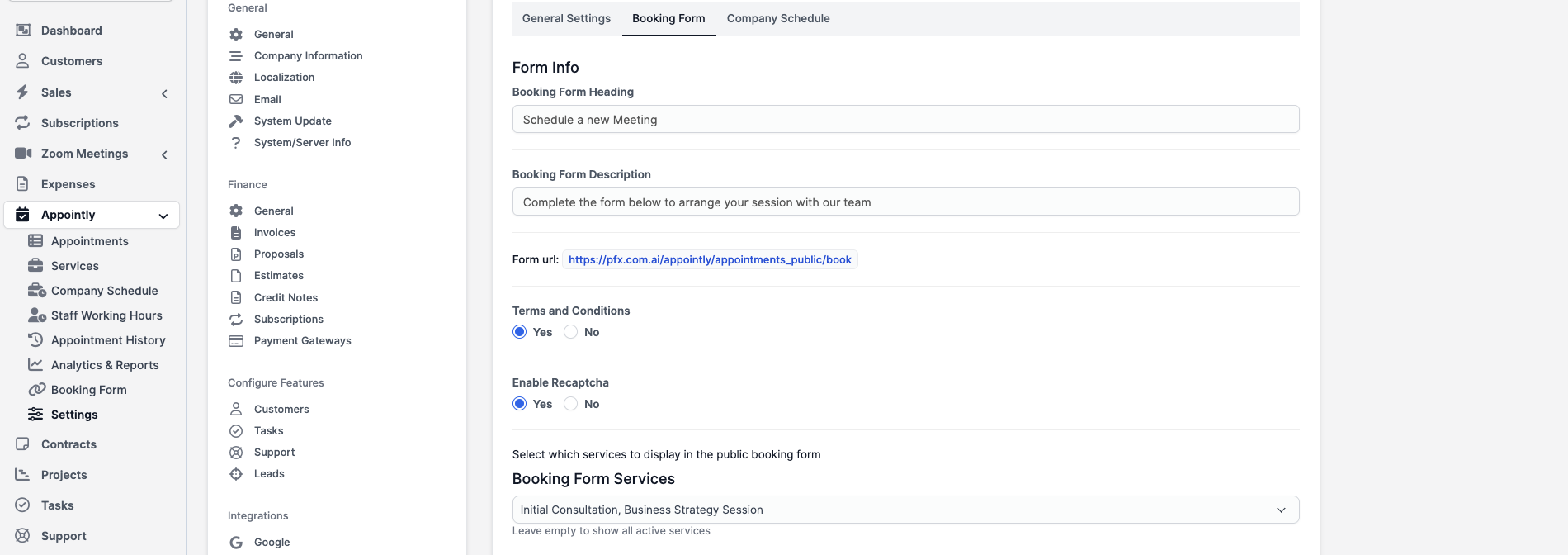Viewport: 1568px width, 555px height.
Task: Switch to the General Settings tab
Action: click(566, 18)
